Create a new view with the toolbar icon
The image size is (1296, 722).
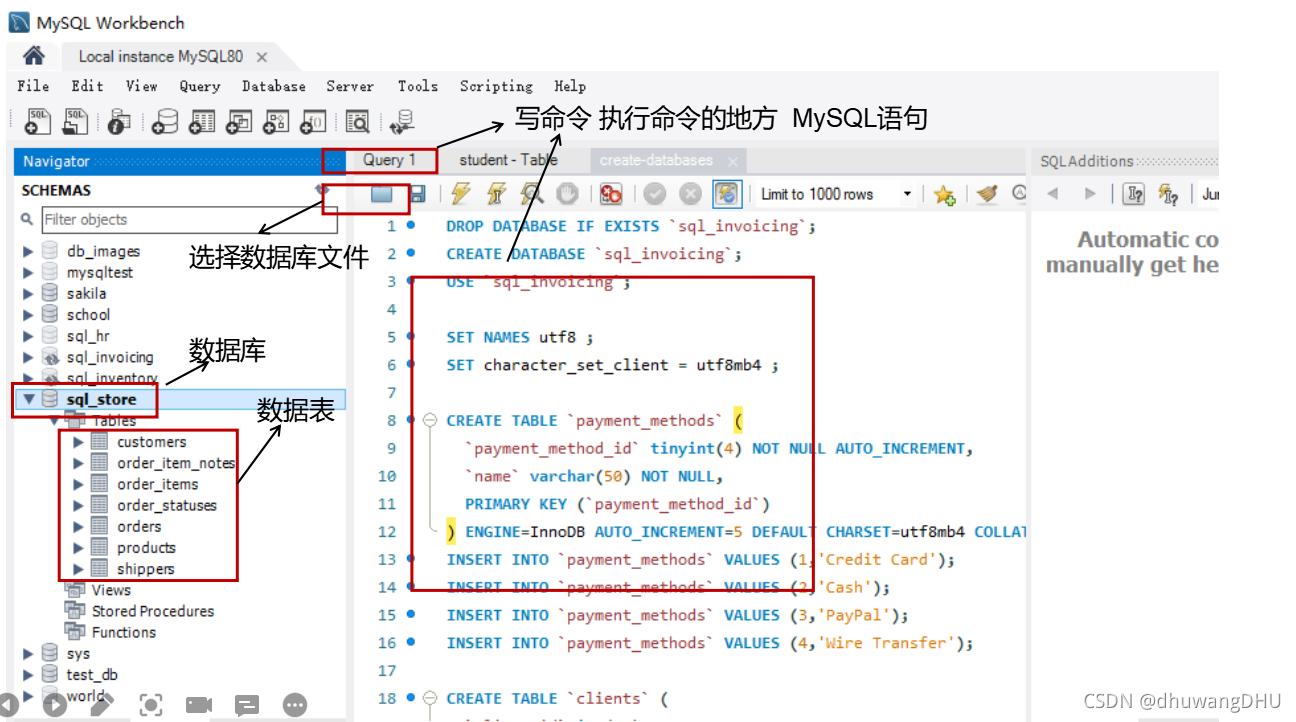(x=239, y=121)
